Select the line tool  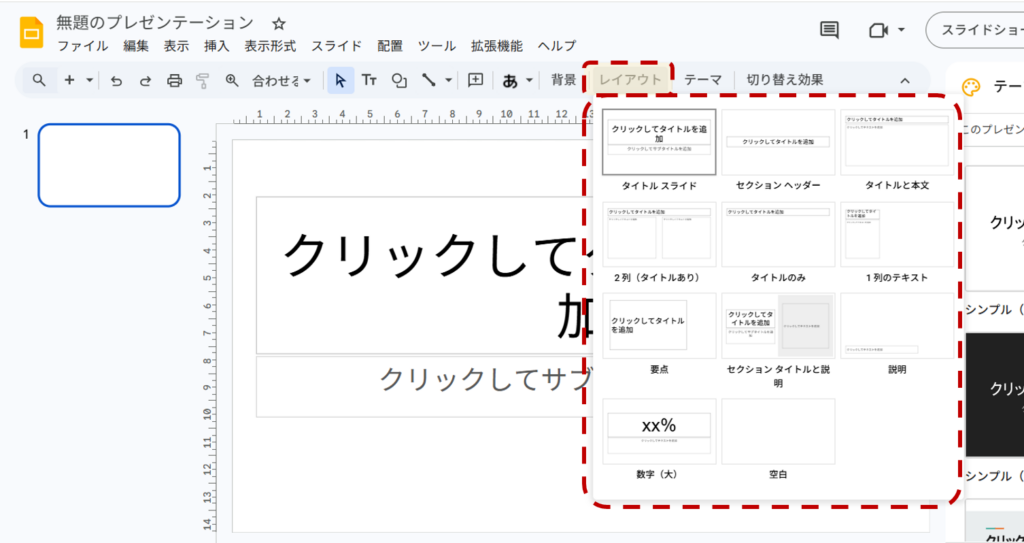(x=429, y=80)
